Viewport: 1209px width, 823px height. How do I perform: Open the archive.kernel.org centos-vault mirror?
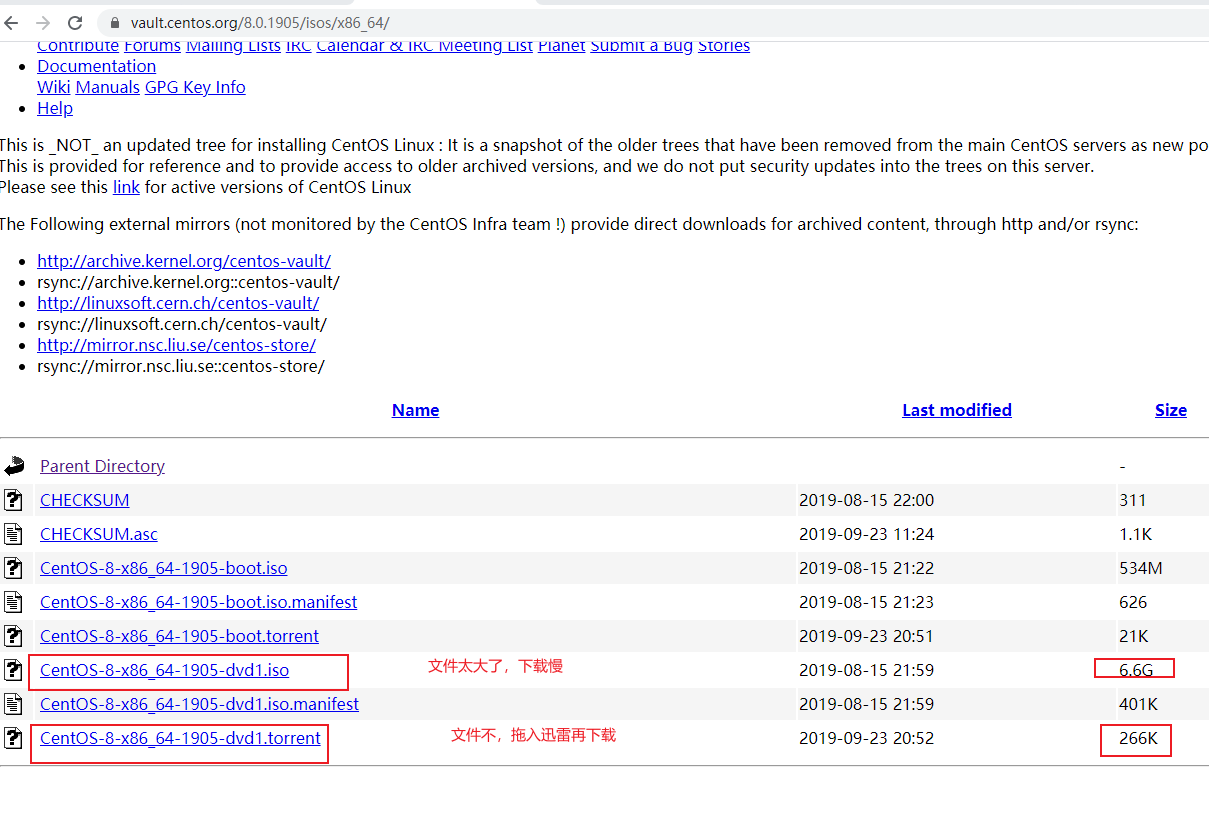pyautogui.click(x=184, y=261)
